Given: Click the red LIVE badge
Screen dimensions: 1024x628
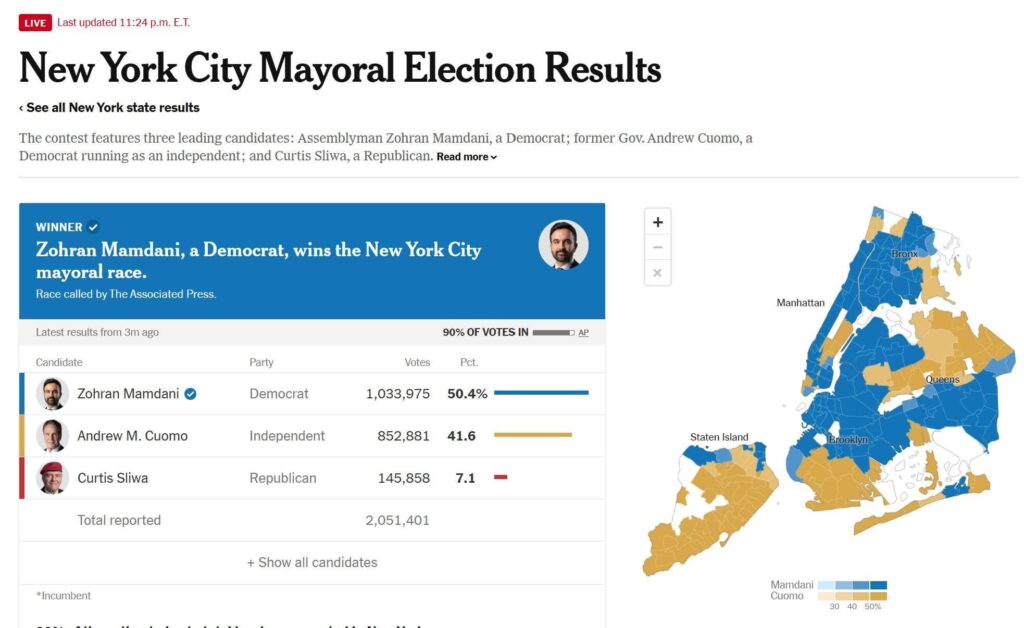Looking at the screenshot, I should pos(35,22).
